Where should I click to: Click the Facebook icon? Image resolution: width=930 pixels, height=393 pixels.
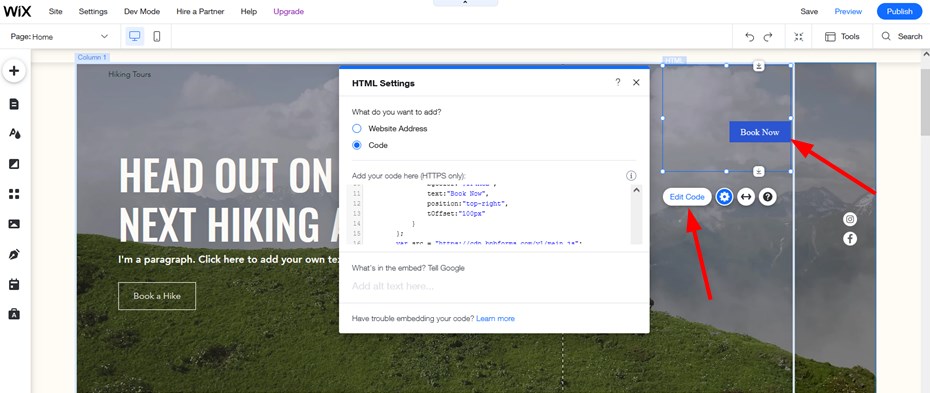point(850,239)
